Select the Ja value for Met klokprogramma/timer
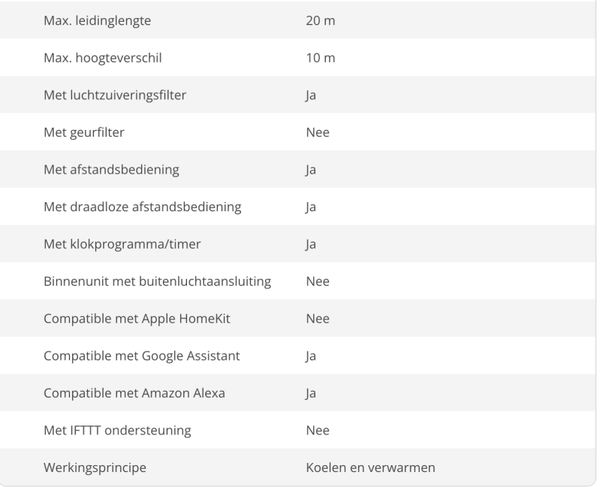Image resolution: width=600 pixels, height=487 pixels. click(x=311, y=244)
